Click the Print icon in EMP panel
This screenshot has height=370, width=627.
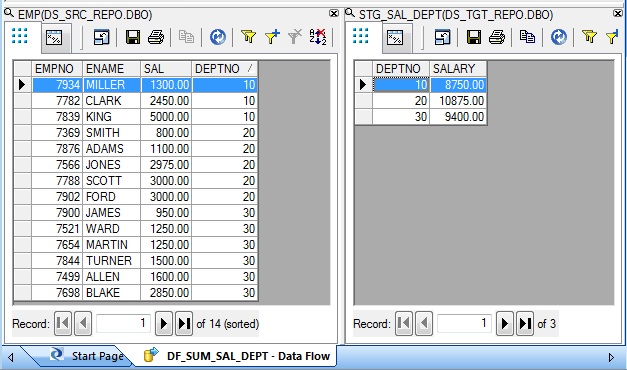tap(156, 37)
